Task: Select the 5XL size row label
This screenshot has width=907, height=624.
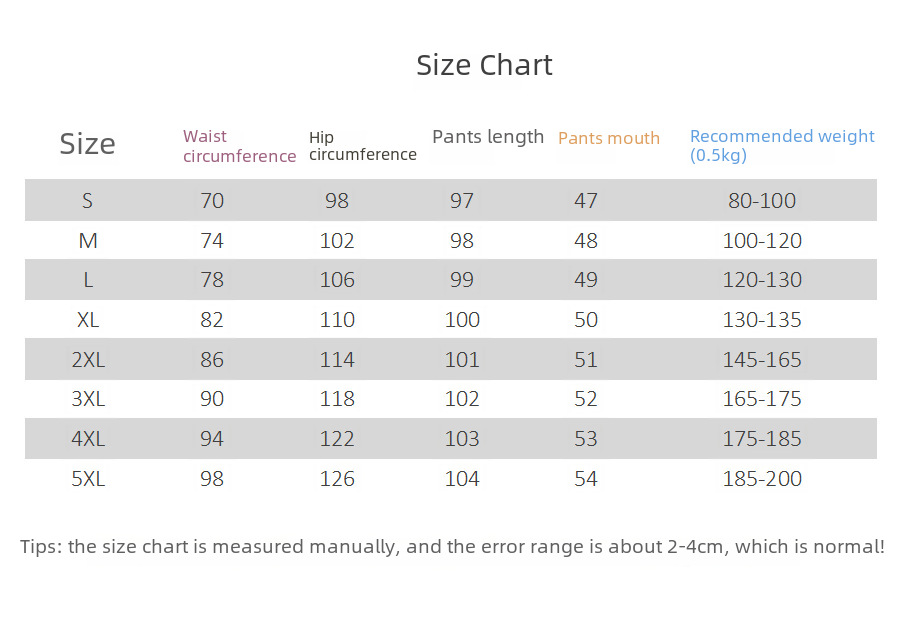Action: point(88,479)
